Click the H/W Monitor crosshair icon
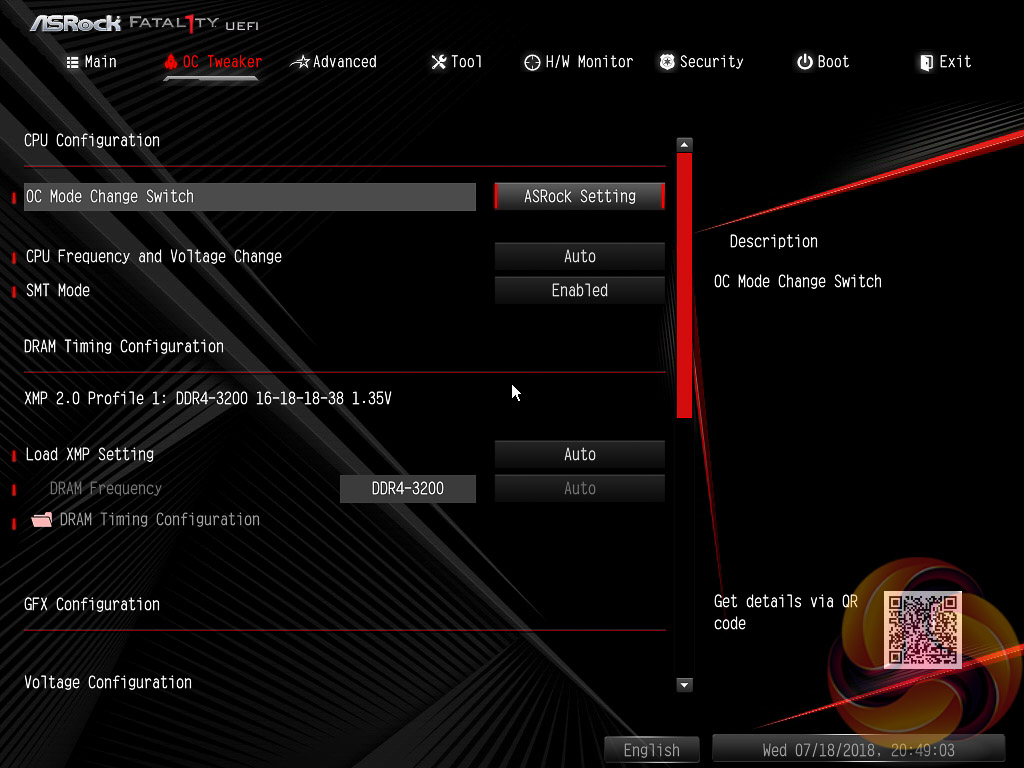The image size is (1024, 768). tap(532, 62)
